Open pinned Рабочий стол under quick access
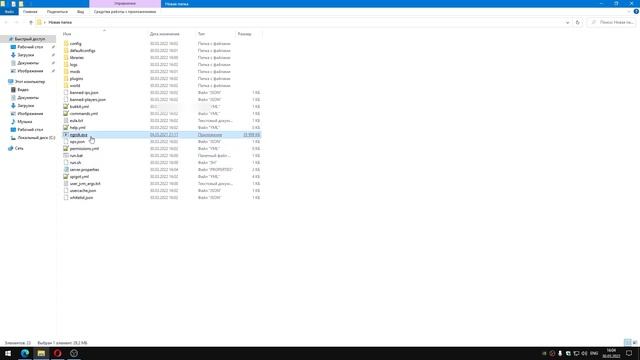Image resolution: width=640 pixels, height=360 pixels. tap(30, 47)
